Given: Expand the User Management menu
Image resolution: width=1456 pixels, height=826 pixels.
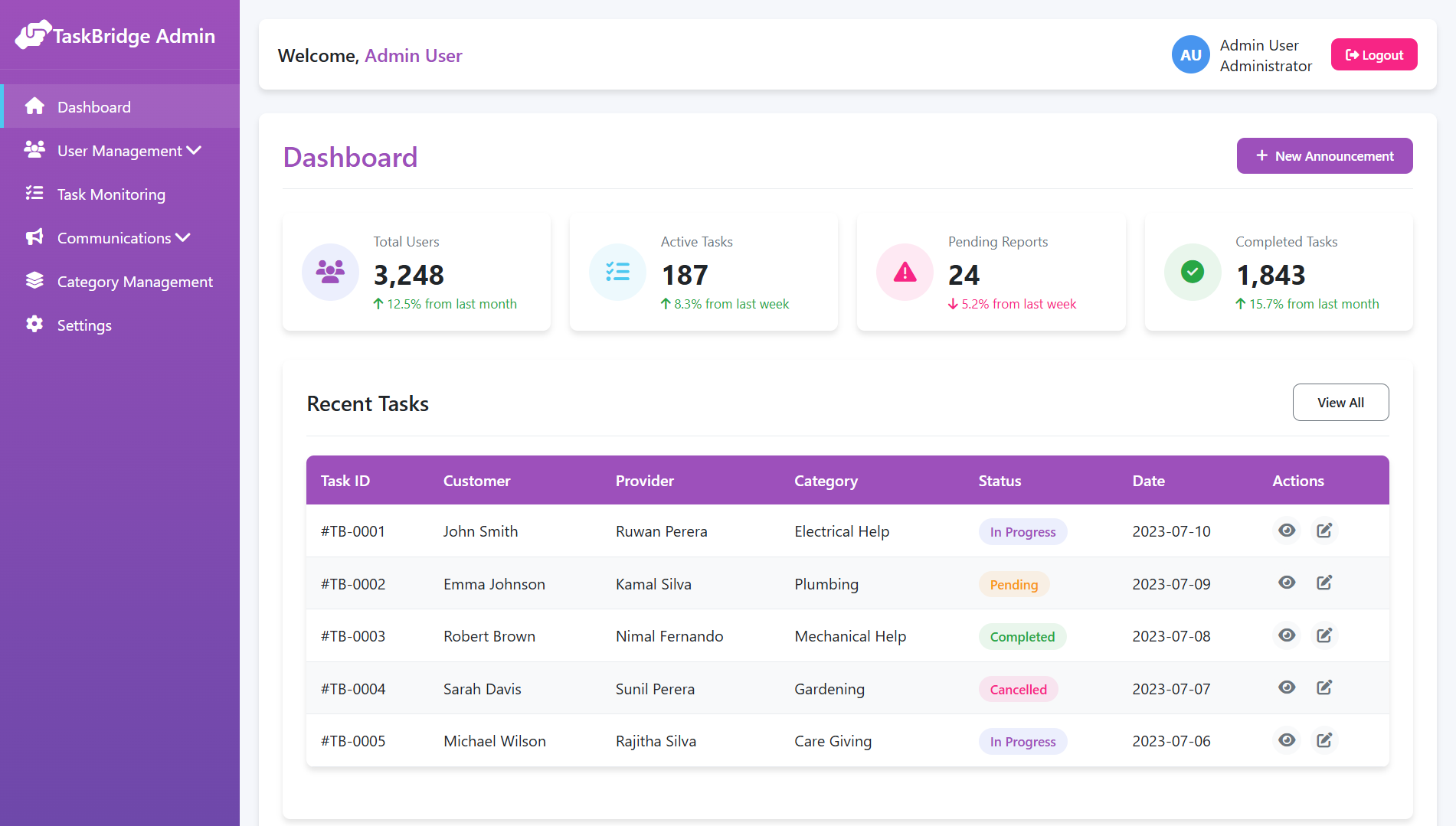Looking at the screenshot, I should point(127,150).
